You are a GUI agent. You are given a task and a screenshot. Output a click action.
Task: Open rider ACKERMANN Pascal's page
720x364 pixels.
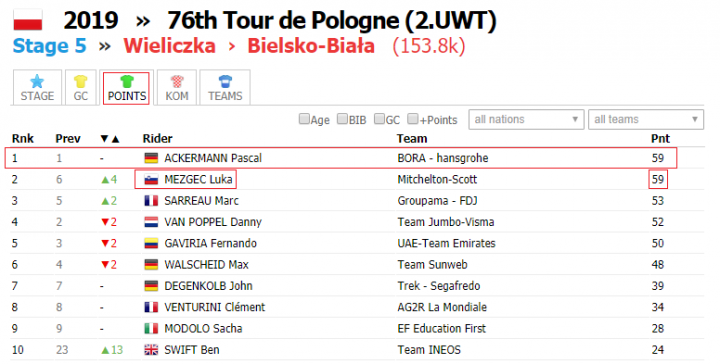[x=213, y=158]
